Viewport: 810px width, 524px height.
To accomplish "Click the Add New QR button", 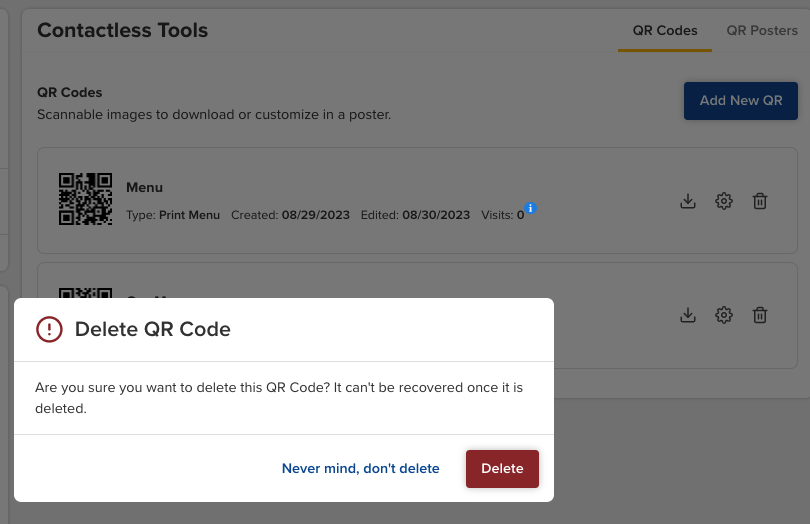I will (x=741, y=101).
